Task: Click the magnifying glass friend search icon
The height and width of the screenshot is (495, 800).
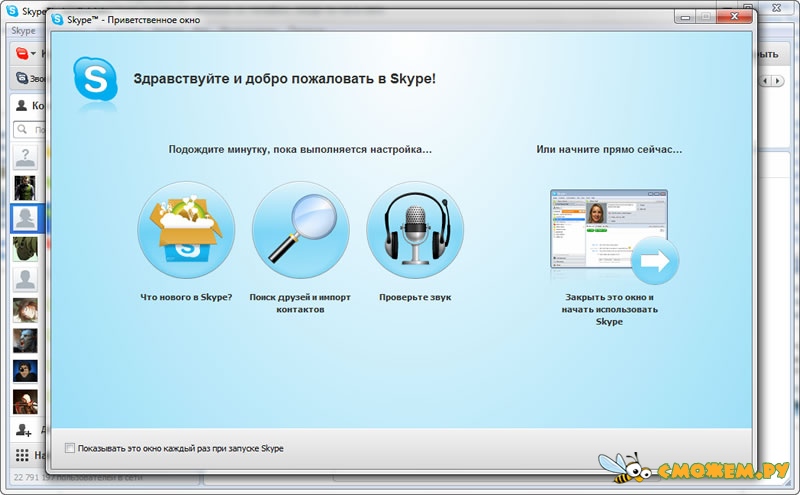Action: point(301,230)
